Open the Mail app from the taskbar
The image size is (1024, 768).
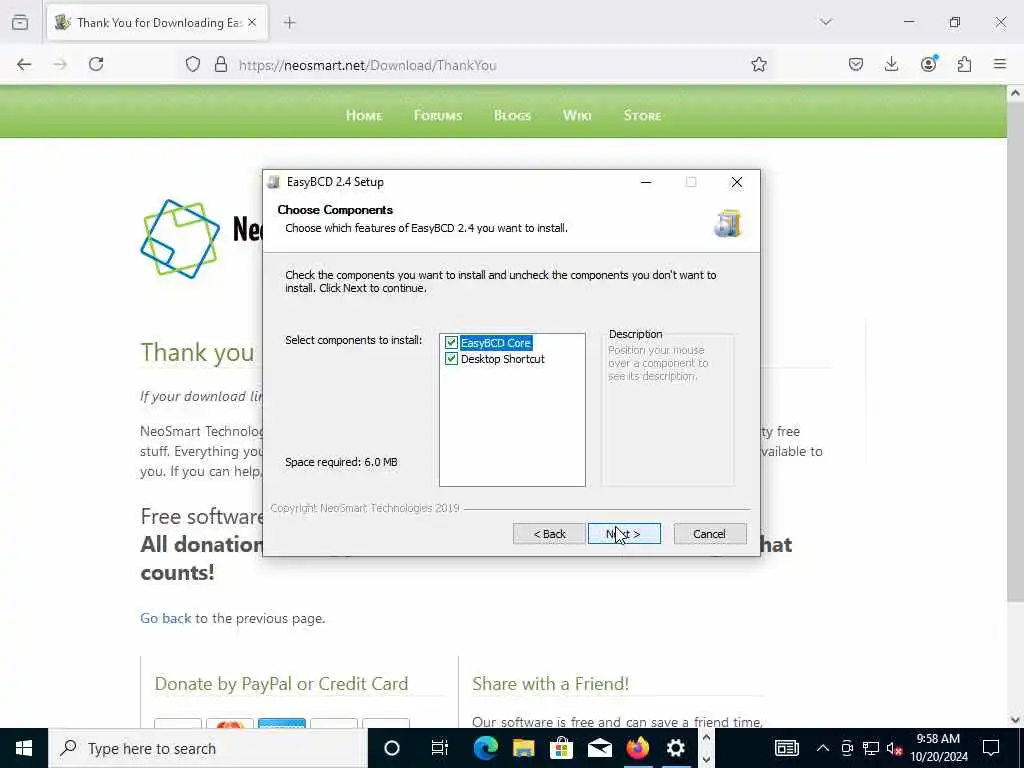pos(600,748)
